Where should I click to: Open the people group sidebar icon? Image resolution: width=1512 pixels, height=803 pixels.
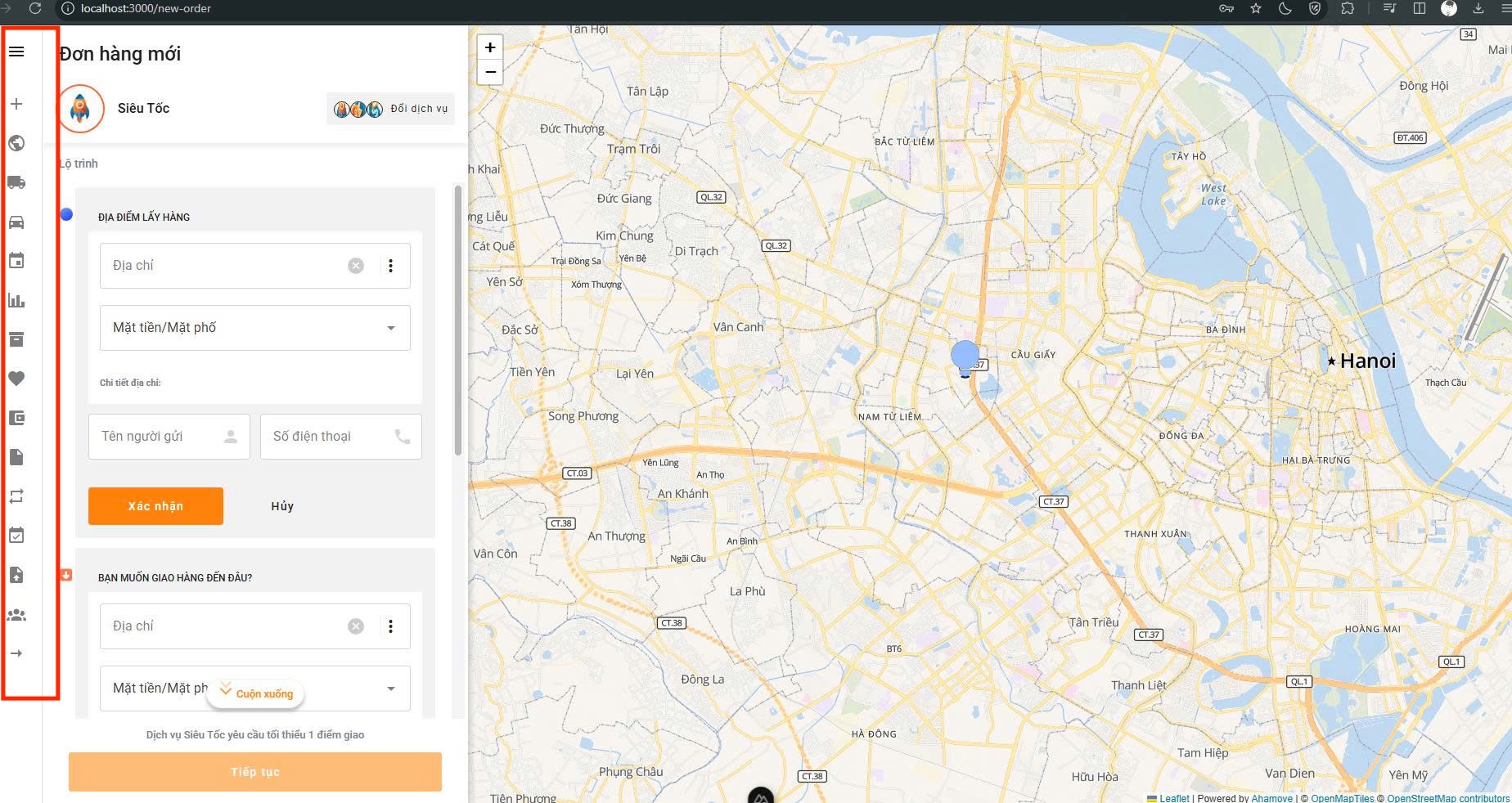[16, 615]
